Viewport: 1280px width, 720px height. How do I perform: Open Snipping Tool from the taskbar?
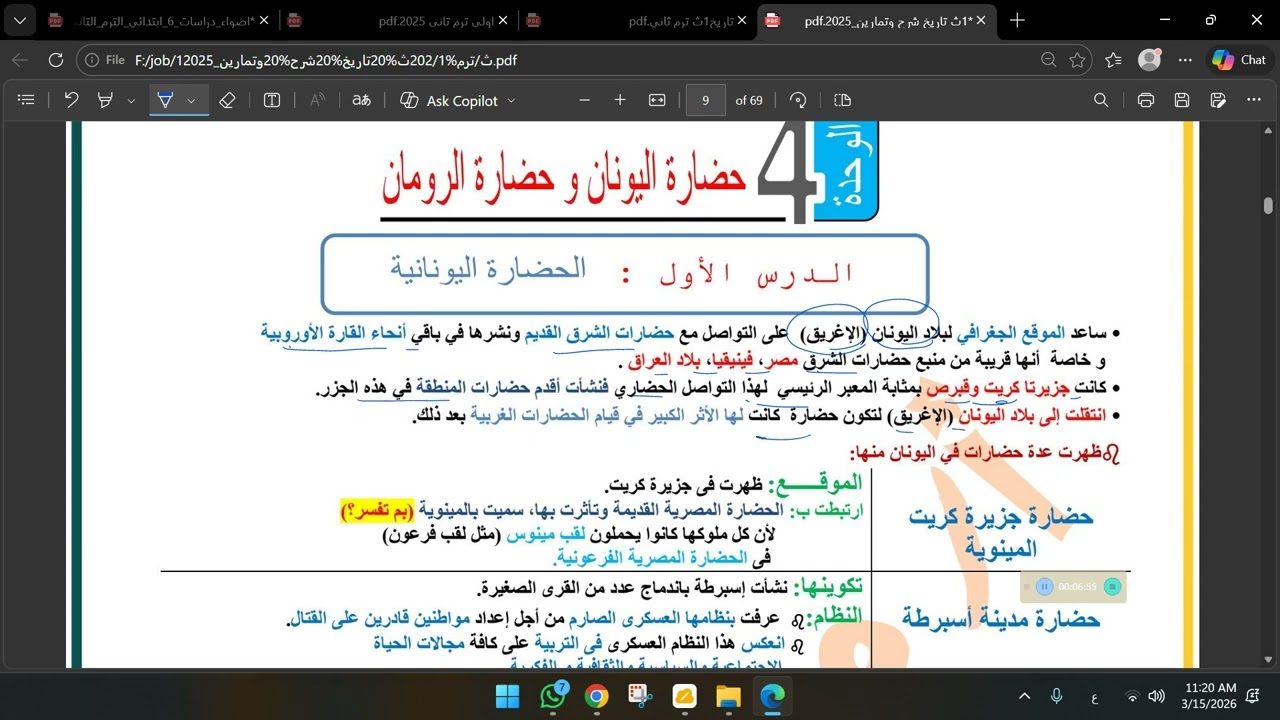(x=640, y=696)
